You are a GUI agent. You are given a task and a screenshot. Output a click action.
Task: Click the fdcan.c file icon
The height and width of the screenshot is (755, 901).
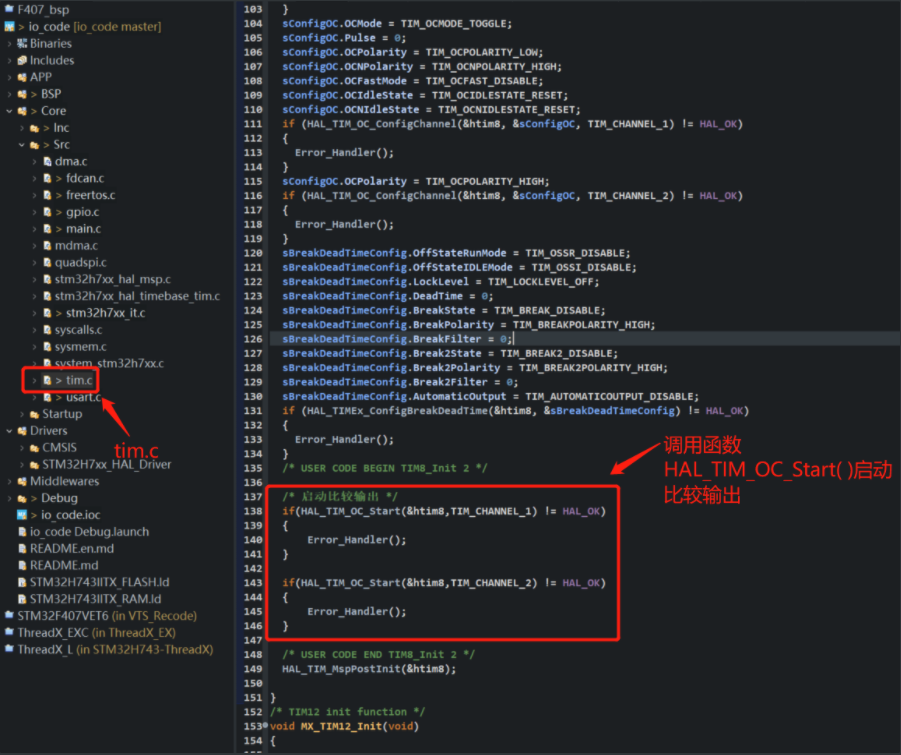47,178
